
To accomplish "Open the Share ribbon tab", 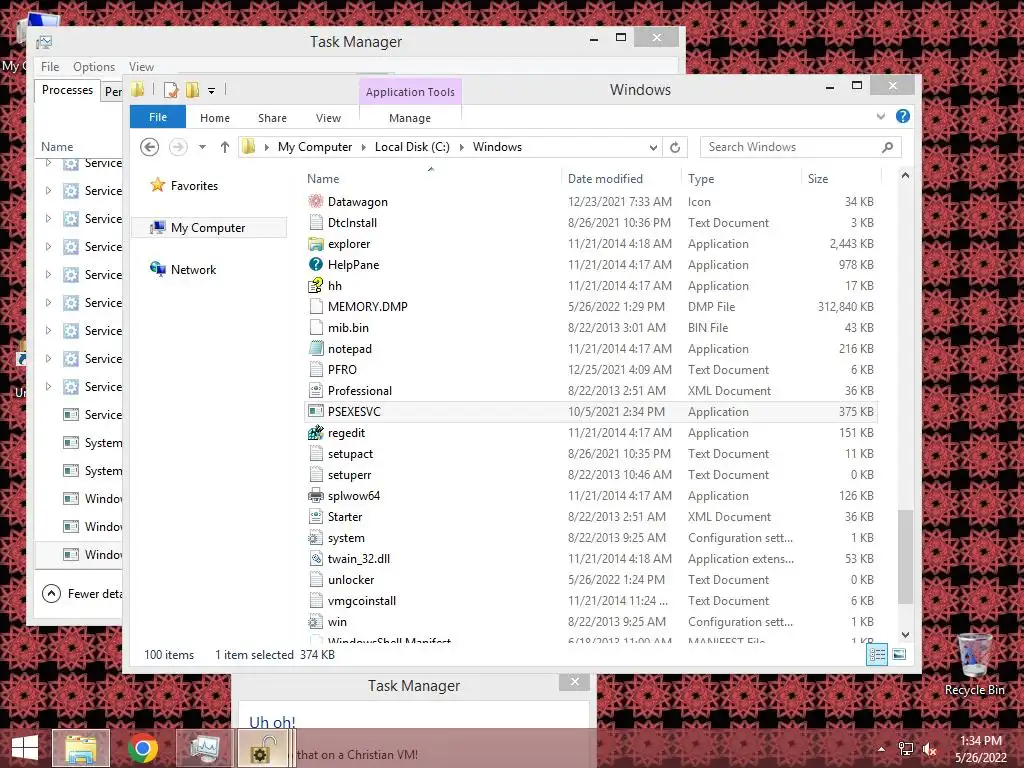I will [x=272, y=118].
